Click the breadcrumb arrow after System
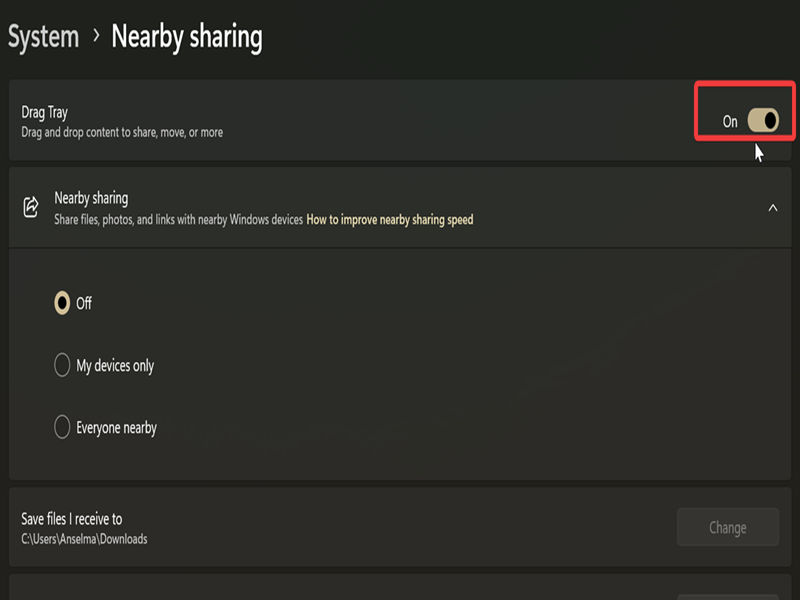The height and width of the screenshot is (600, 800). point(96,36)
